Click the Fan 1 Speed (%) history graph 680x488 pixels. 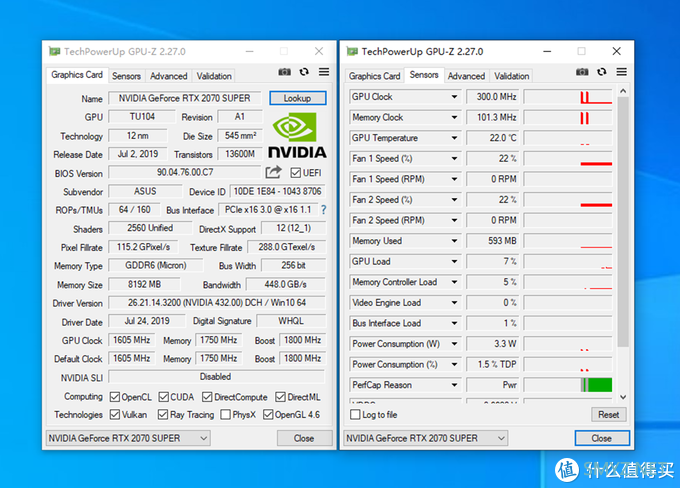(x=568, y=158)
